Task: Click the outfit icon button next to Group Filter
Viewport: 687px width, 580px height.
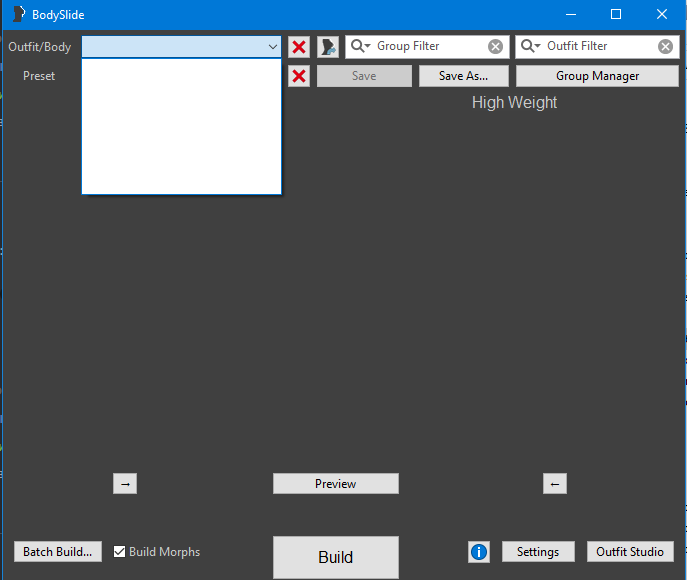Action: click(x=328, y=47)
